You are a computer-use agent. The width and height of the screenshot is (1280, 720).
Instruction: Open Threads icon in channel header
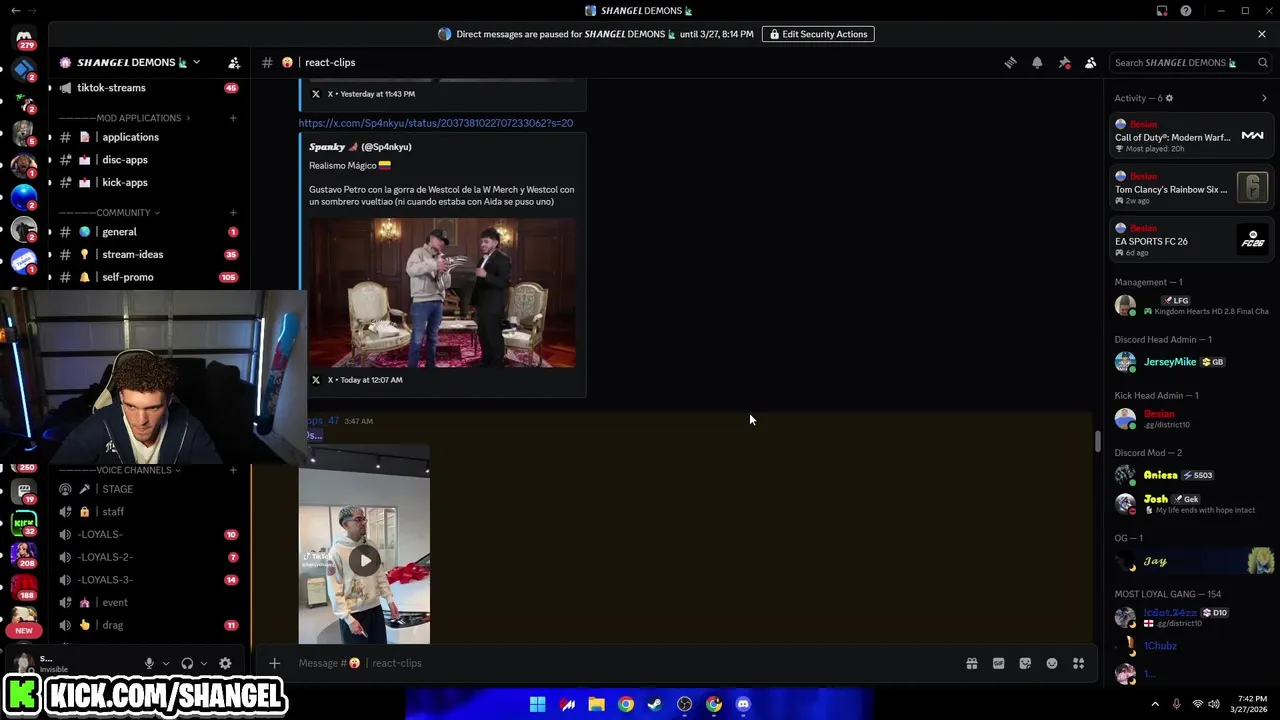(x=1010, y=62)
